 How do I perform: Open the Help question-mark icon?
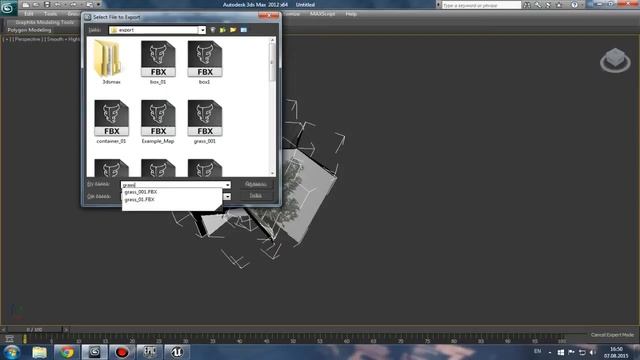click(574, 5)
